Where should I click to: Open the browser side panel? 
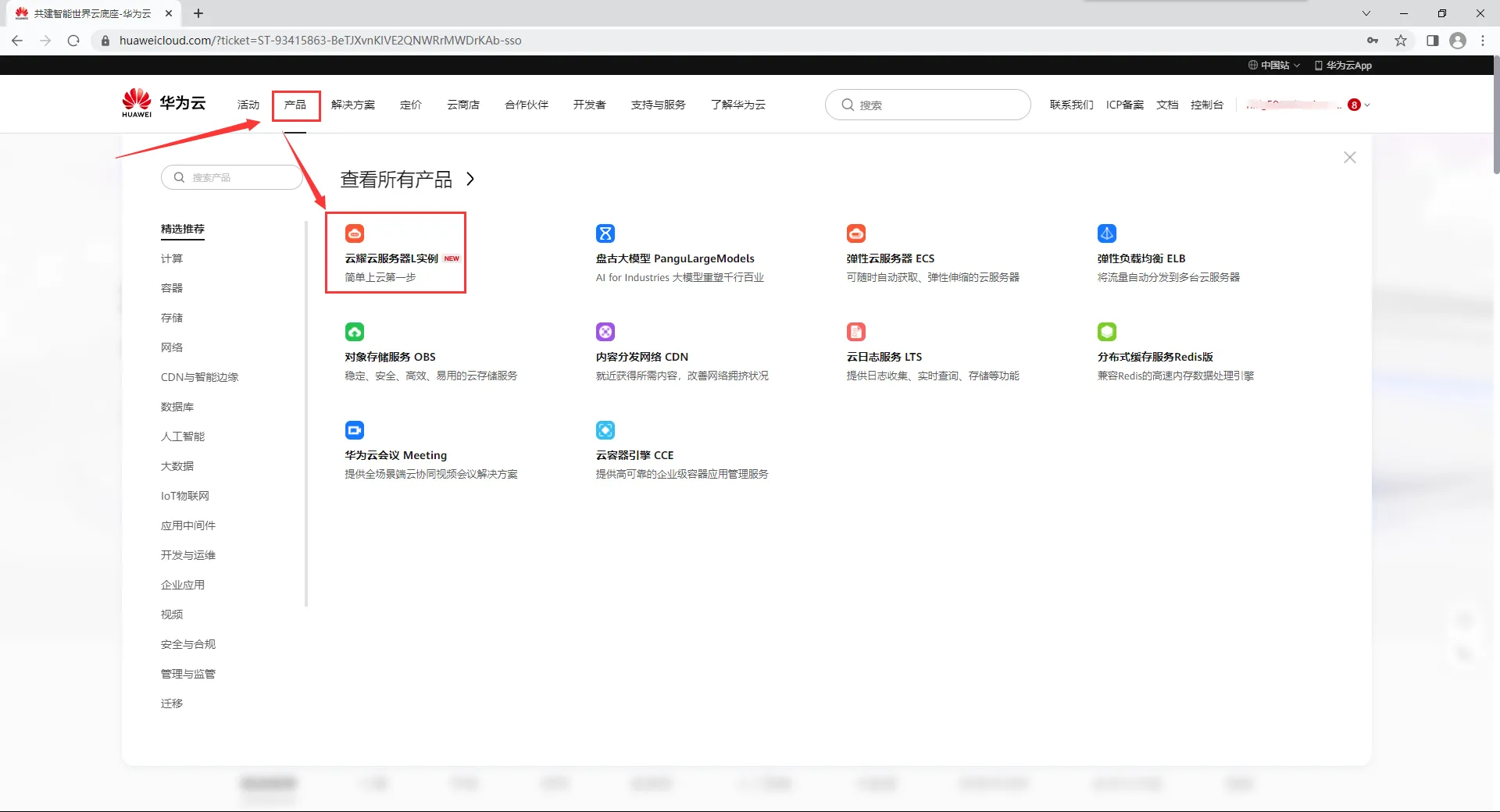click(x=1433, y=41)
